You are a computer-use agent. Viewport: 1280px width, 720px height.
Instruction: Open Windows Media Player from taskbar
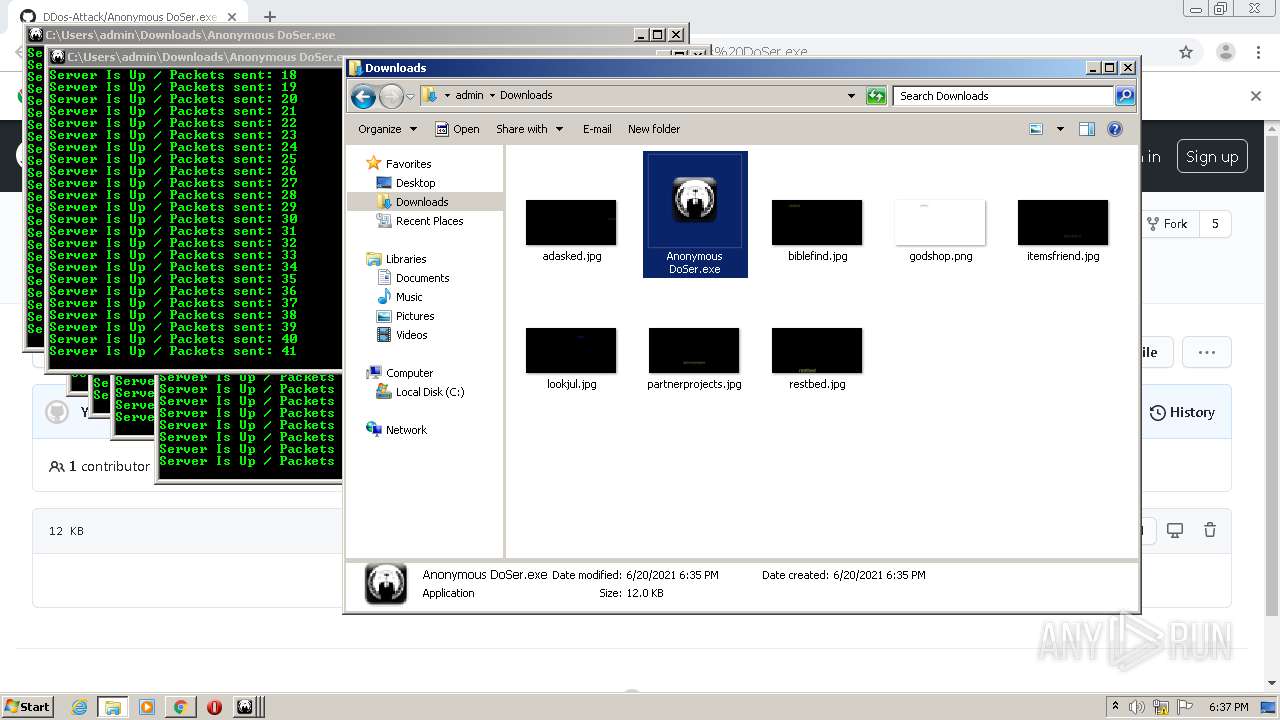click(147, 707)
